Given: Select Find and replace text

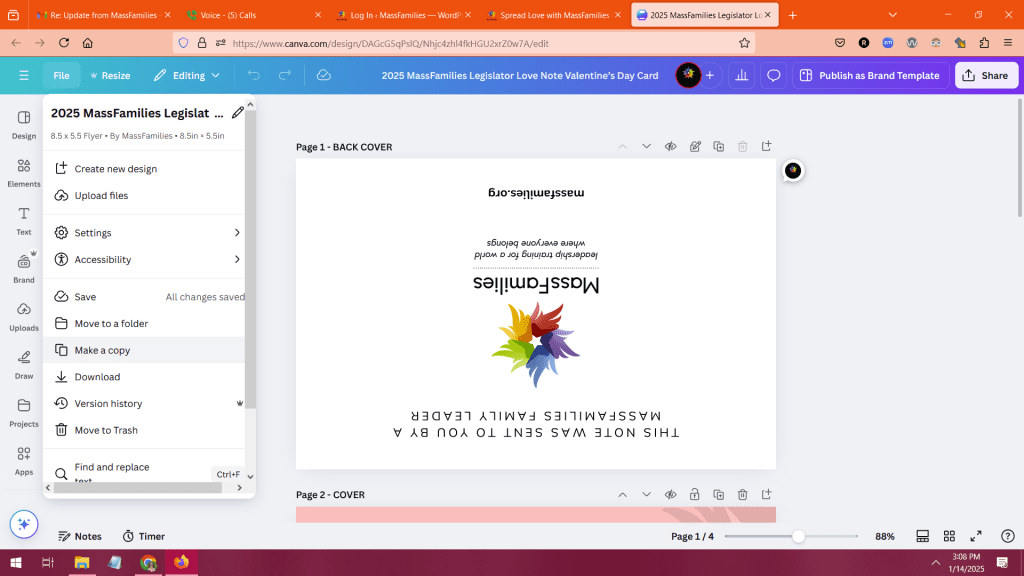Looking at the screenshot, I should (144, 472).
